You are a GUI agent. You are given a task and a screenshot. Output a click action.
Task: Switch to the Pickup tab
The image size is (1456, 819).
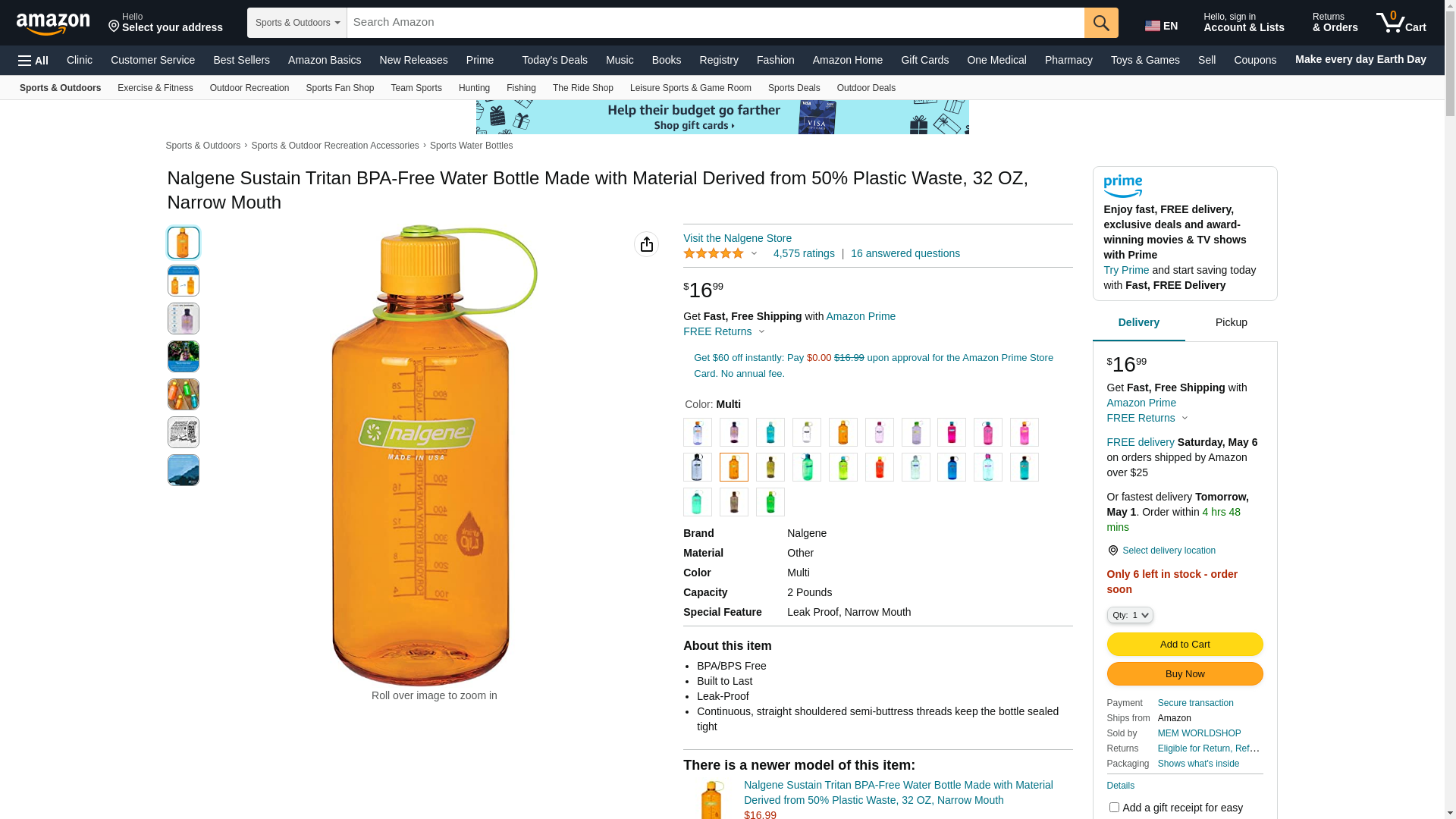[1231, 322]
